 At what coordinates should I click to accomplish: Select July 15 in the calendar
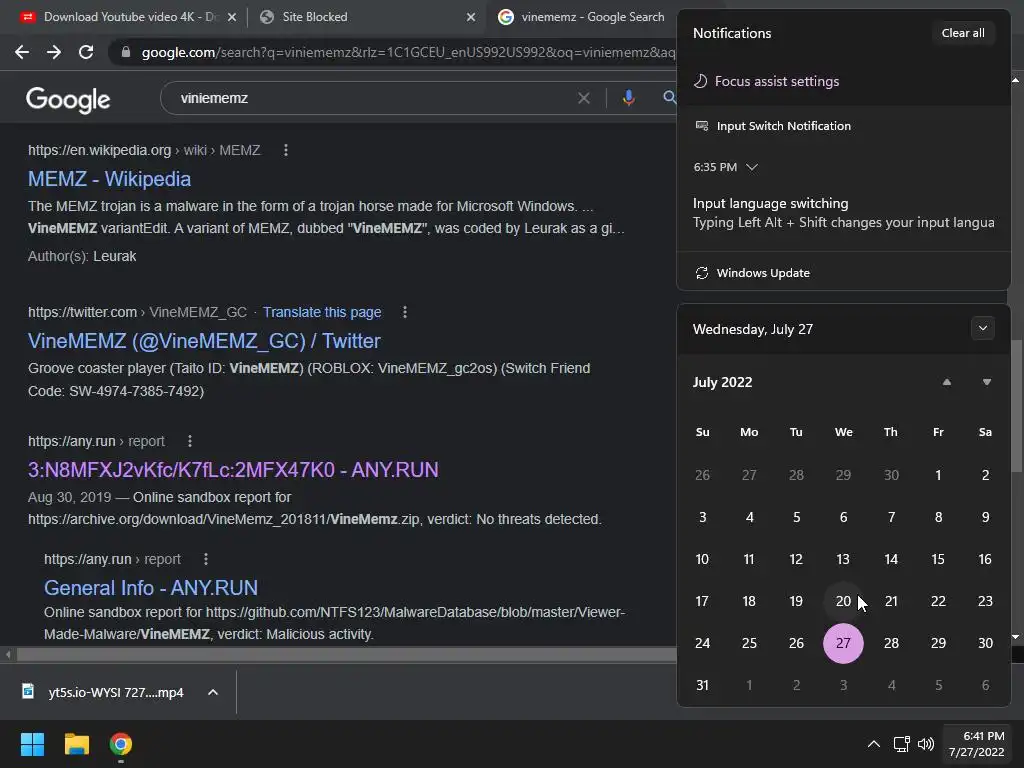pos(938,559)
